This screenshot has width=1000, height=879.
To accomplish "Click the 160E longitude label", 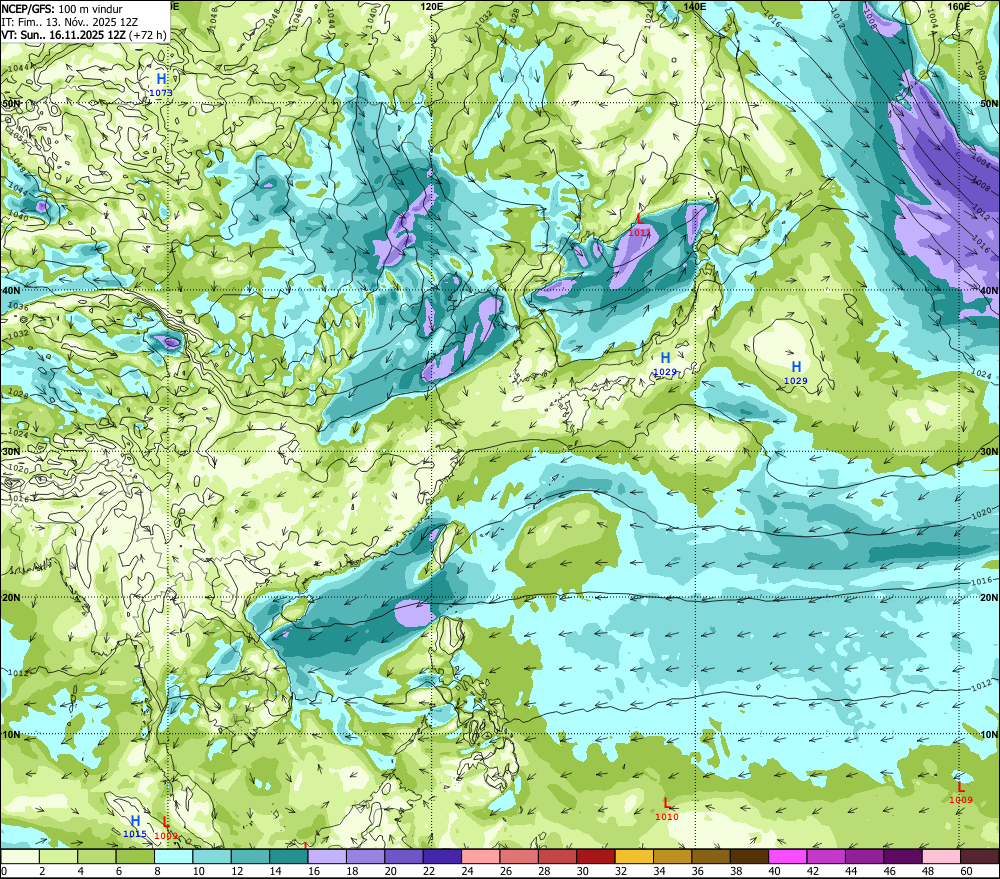I will click(x=959, y=6).
